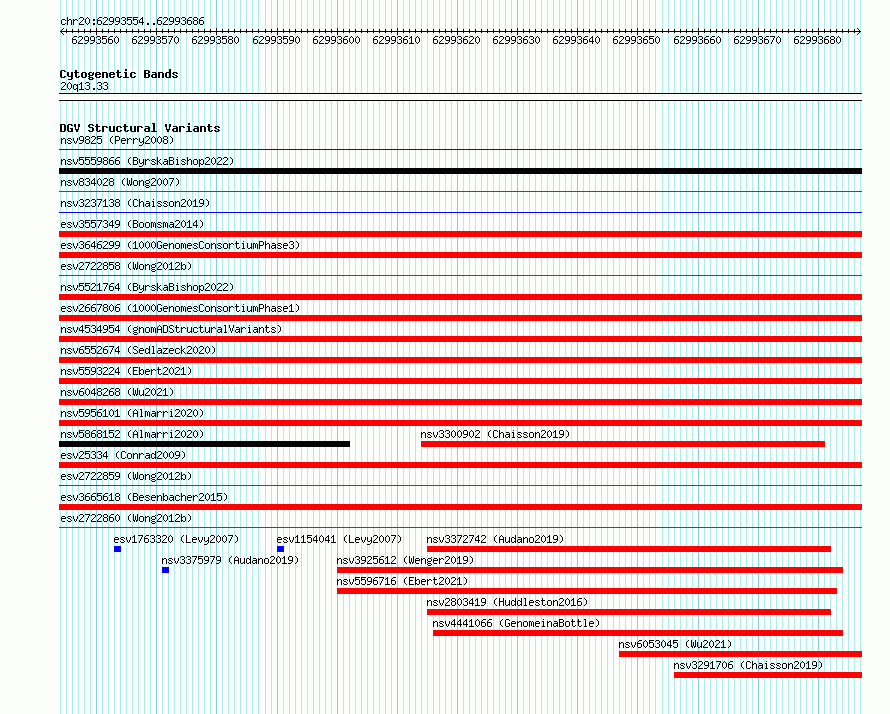Select esv2722858 (Wong2012b) label
Viewport: 890px width, 714px height.
pos(126,266)
